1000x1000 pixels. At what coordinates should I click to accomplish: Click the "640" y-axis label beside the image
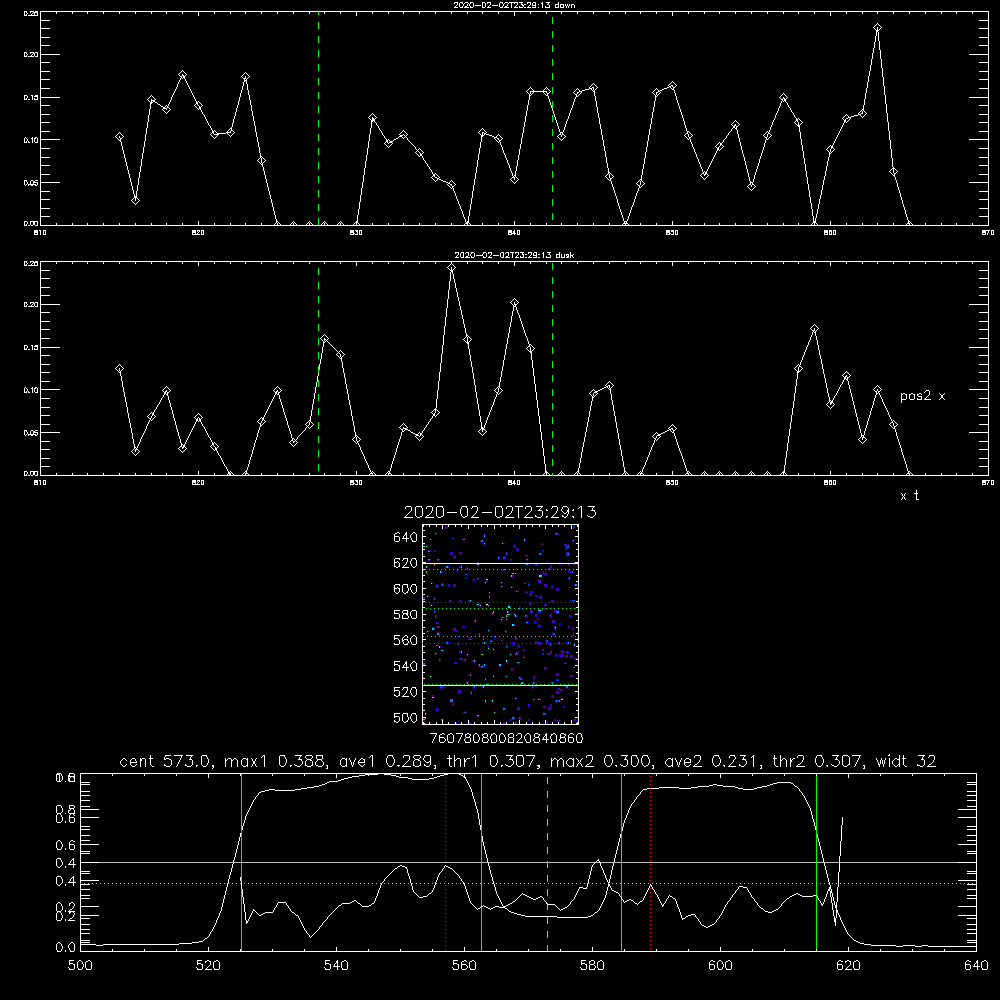coord(405,538)
